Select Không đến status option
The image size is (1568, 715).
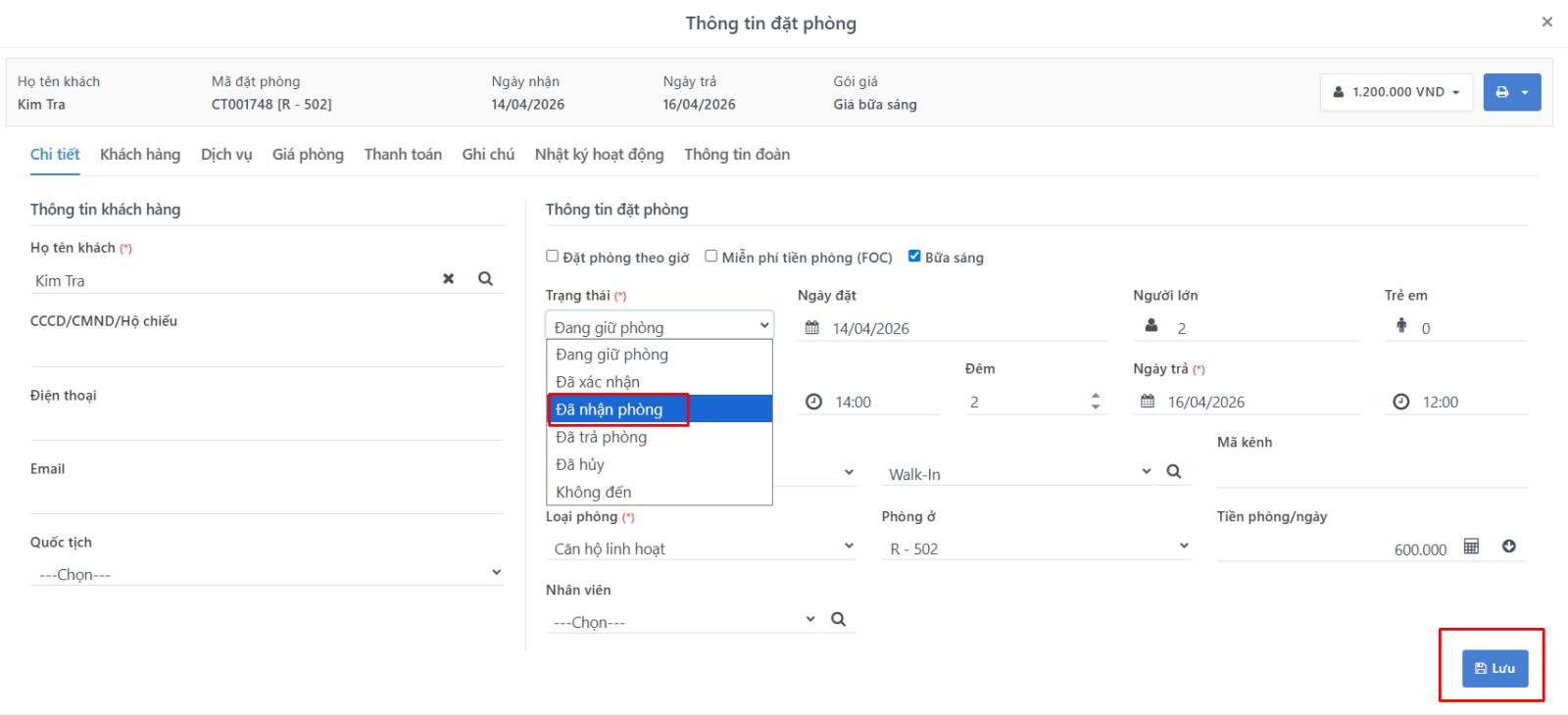click(660, 492)
